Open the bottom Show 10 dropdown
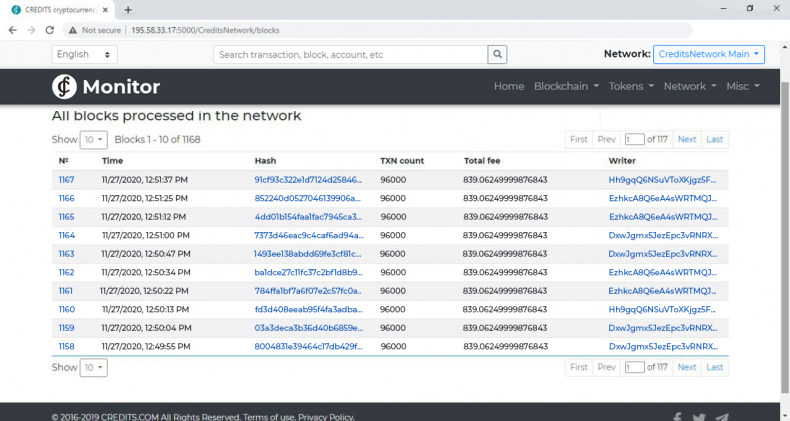The height and width of the screenshot is (421, 790). 93,368
